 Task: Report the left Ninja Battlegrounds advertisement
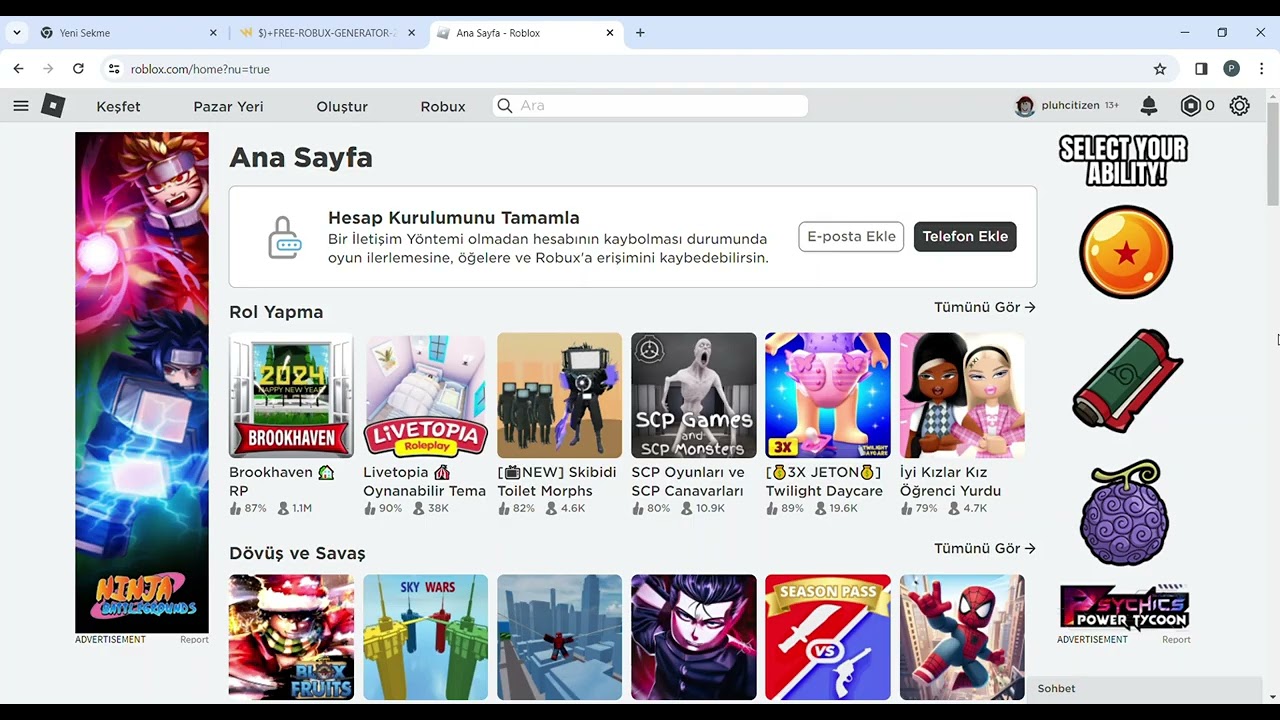pyautogui.click(x=194, y=640)
